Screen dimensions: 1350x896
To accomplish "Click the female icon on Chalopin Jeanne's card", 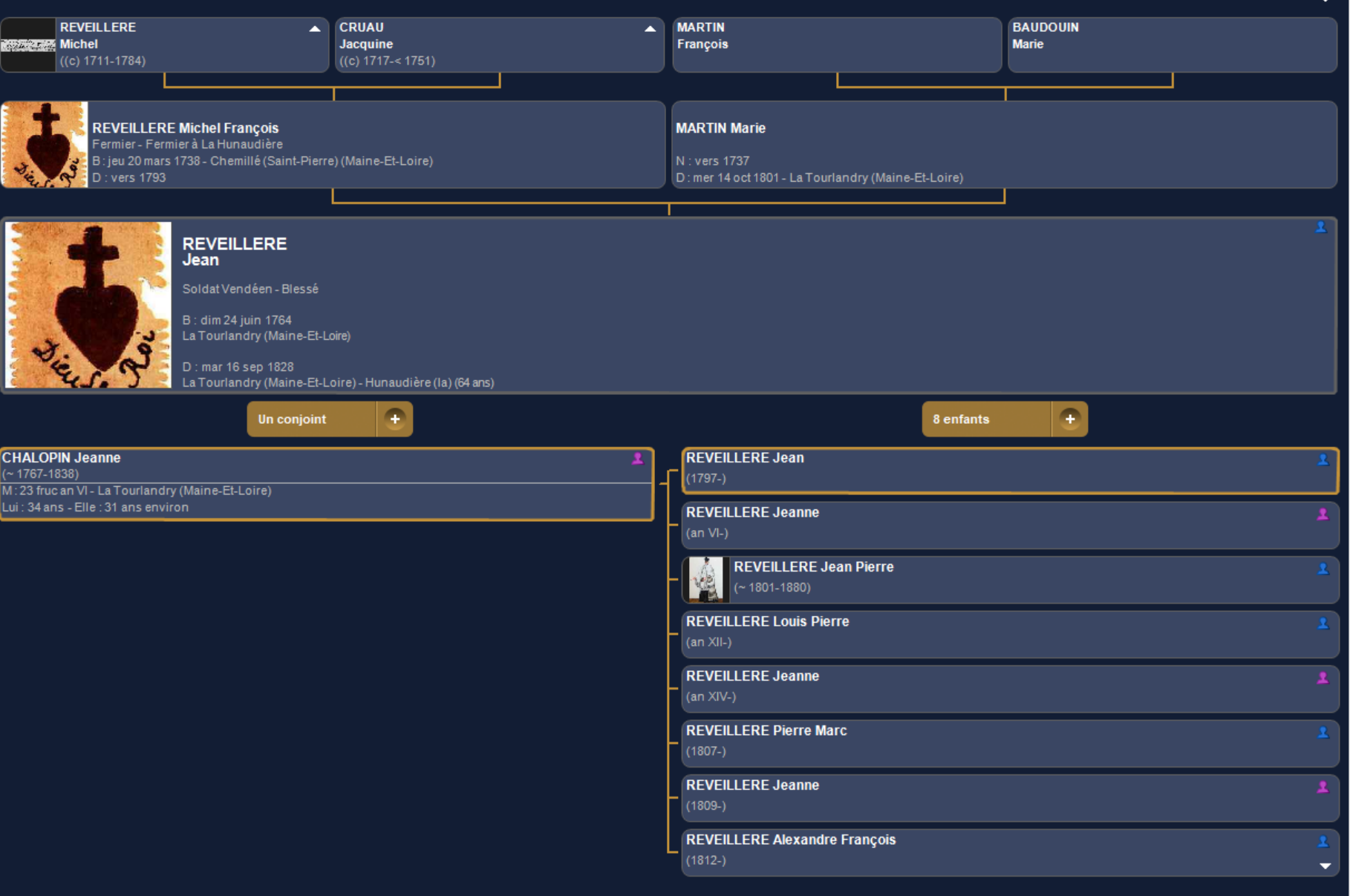I will click(637, 459).
